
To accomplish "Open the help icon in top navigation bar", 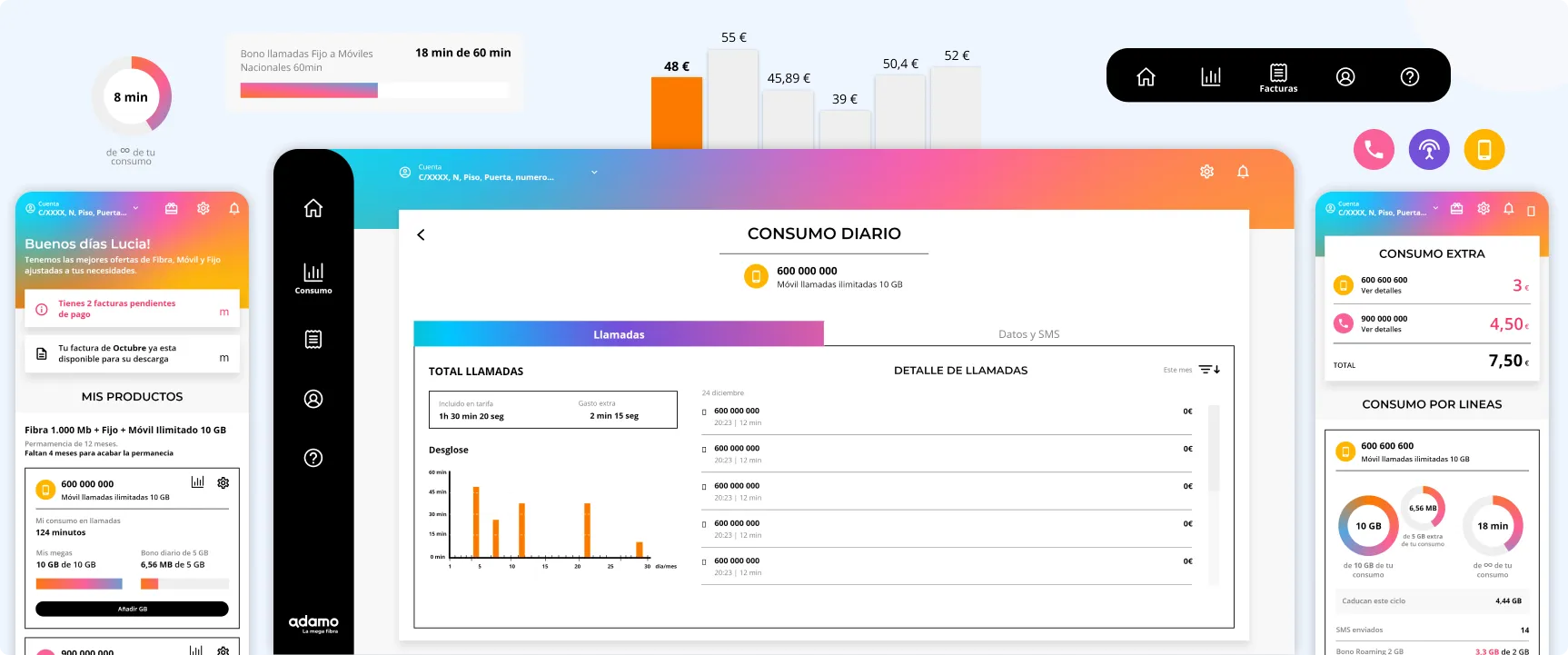I will pos(1410,77).
